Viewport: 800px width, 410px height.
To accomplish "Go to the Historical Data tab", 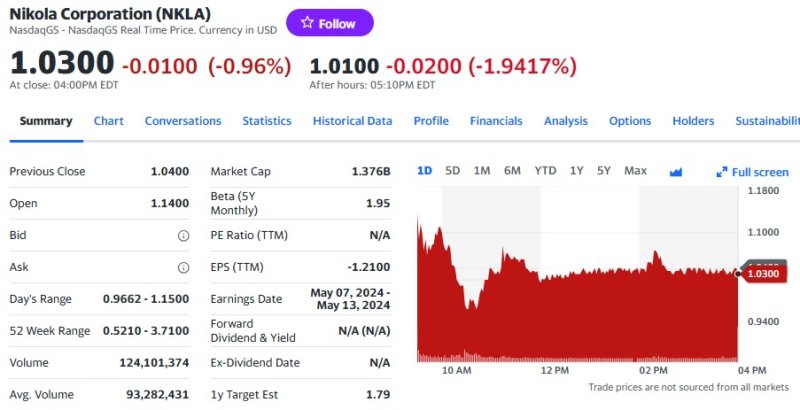I will click(352, 121).
